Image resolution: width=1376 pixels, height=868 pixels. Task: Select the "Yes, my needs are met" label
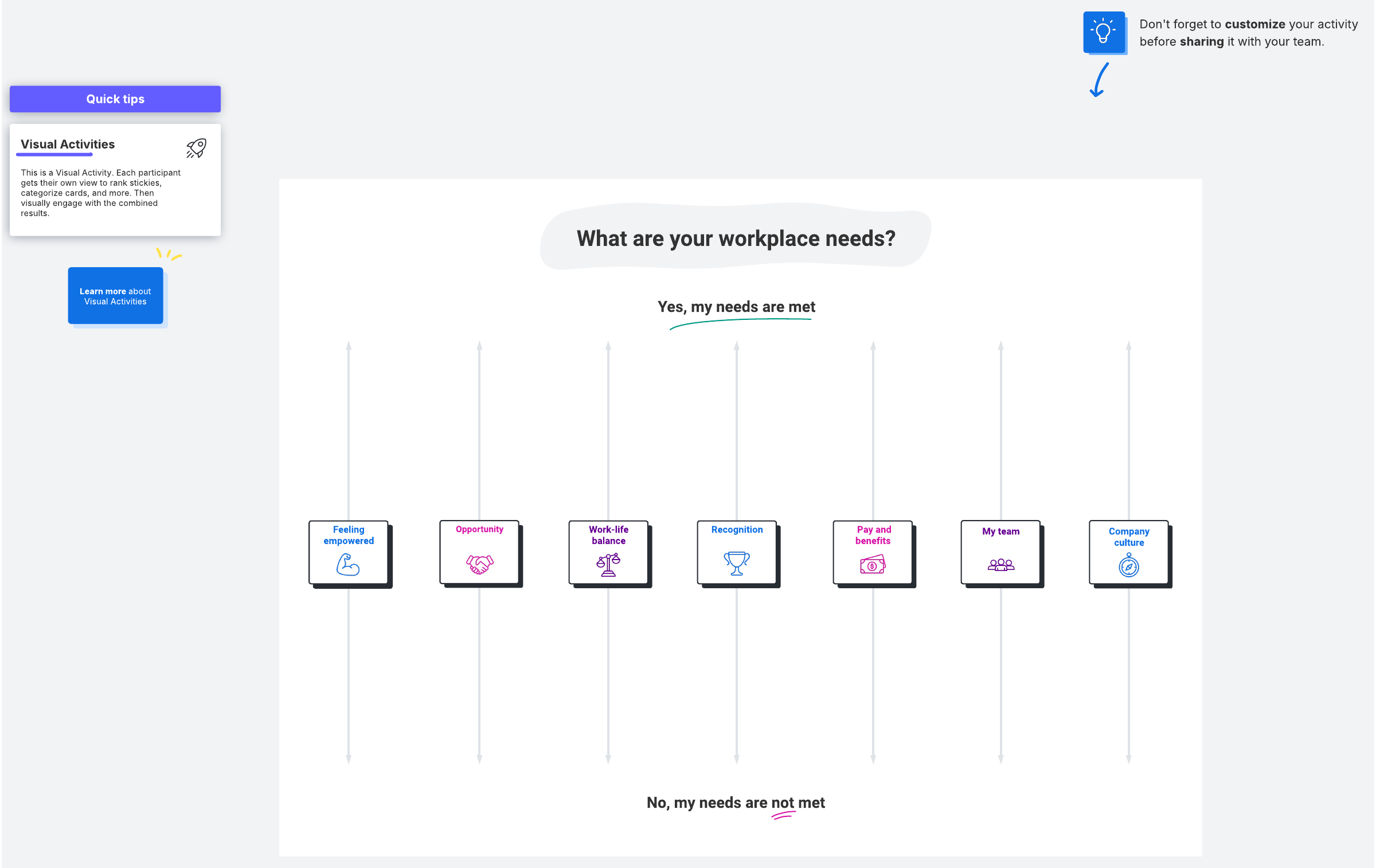[x=736, y=307]
